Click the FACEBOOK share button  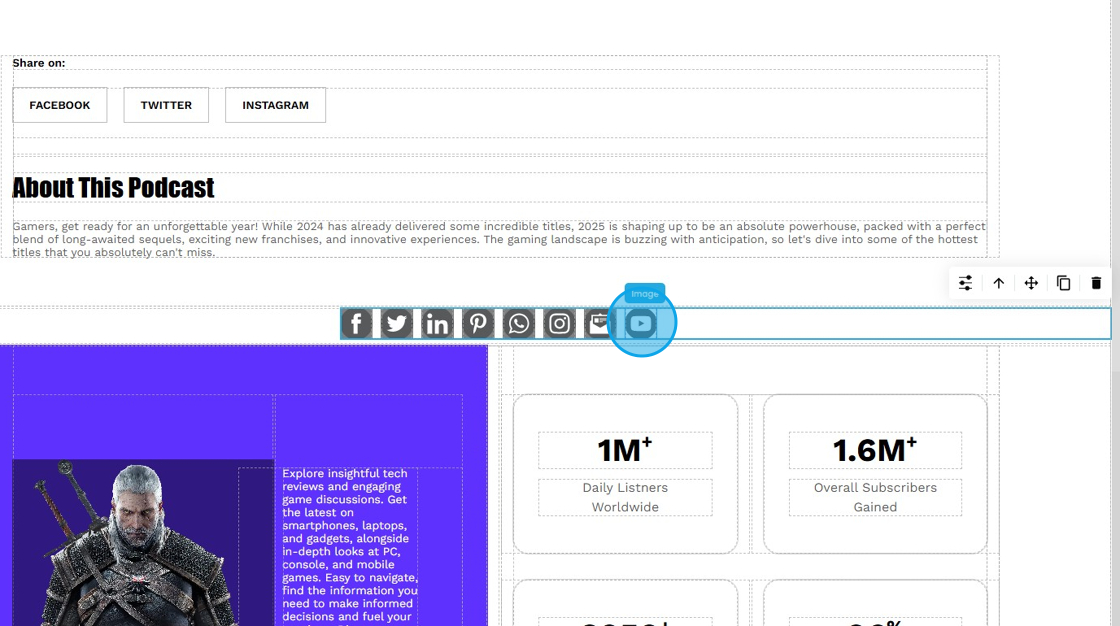60,105
